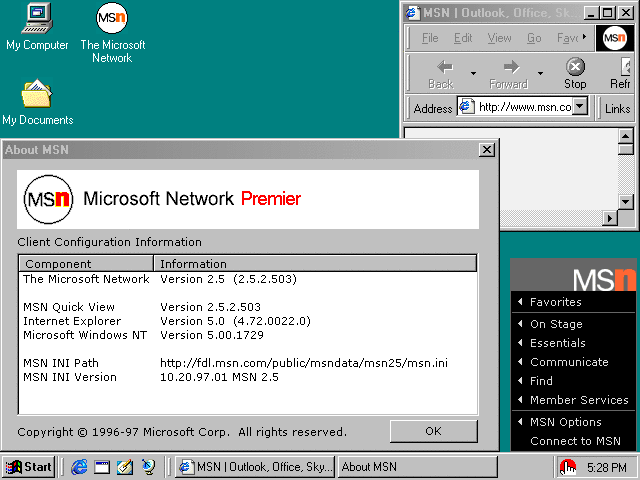Screen dimensions: 640x480
Task: Click the MSN tray icon near the clock
Action: (567, 467)
